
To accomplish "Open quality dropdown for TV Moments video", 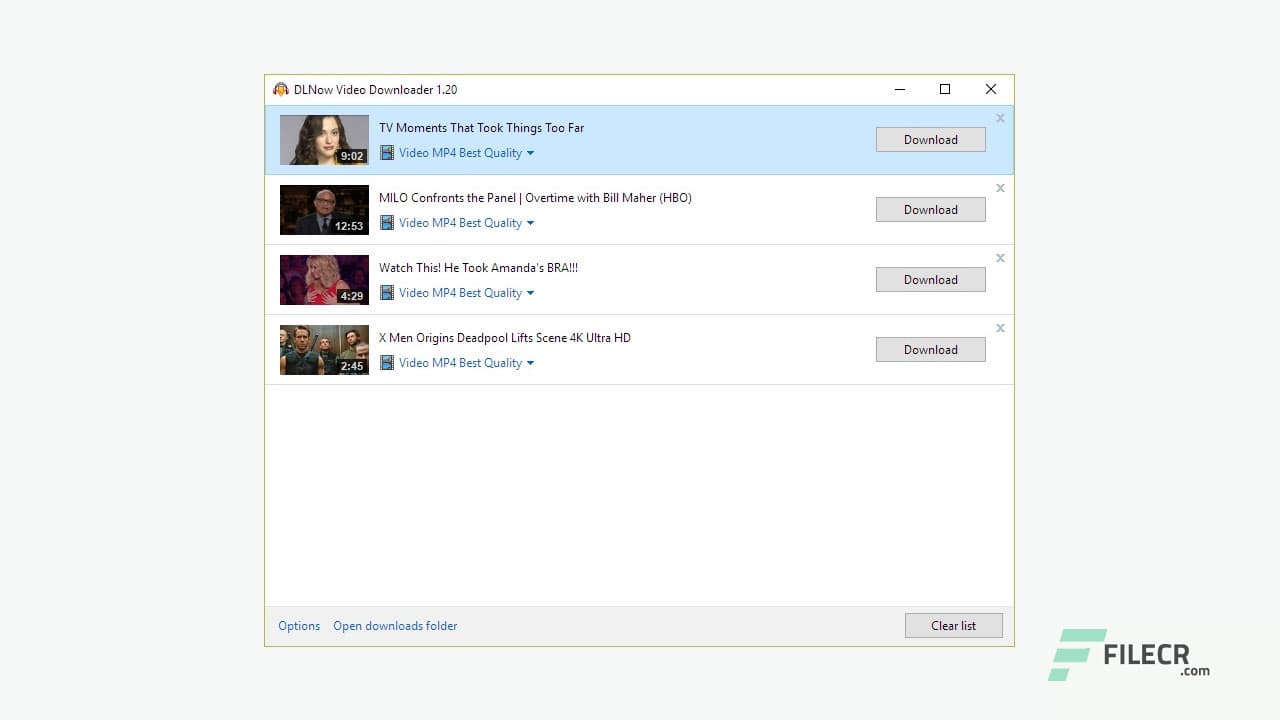I will tap(531, 152).
